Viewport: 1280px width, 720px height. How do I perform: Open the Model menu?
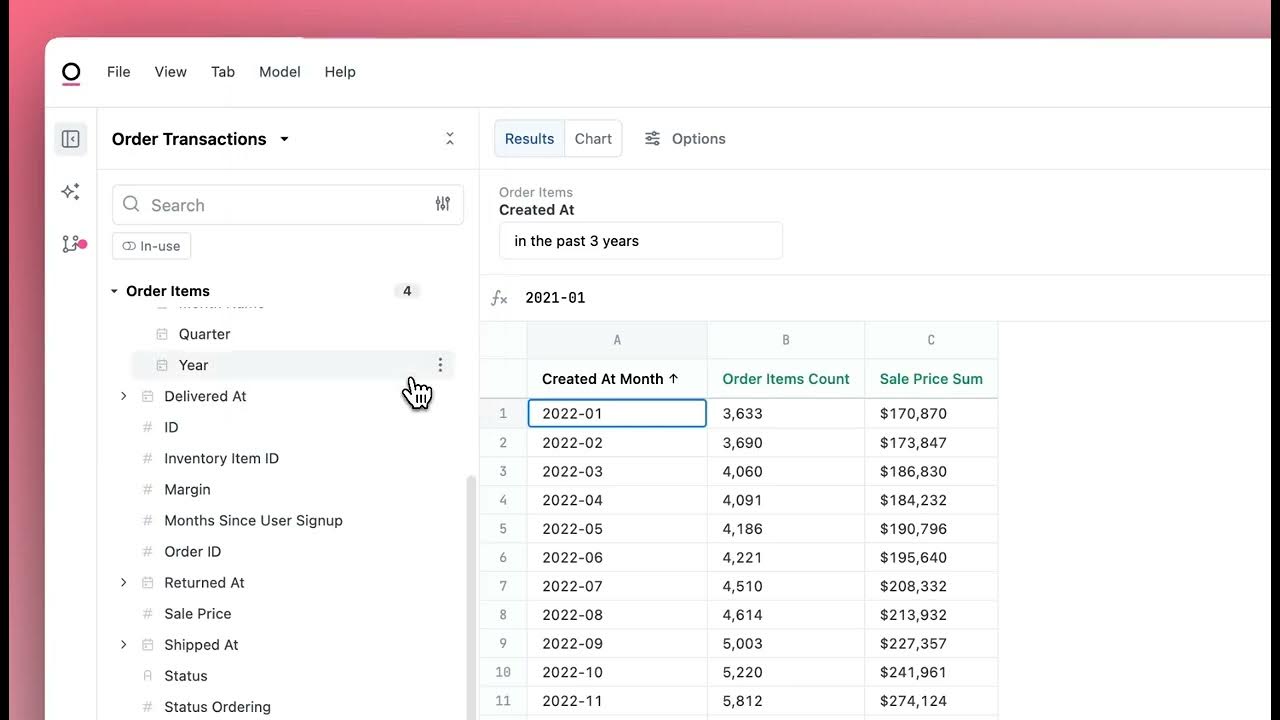[280, 72]
